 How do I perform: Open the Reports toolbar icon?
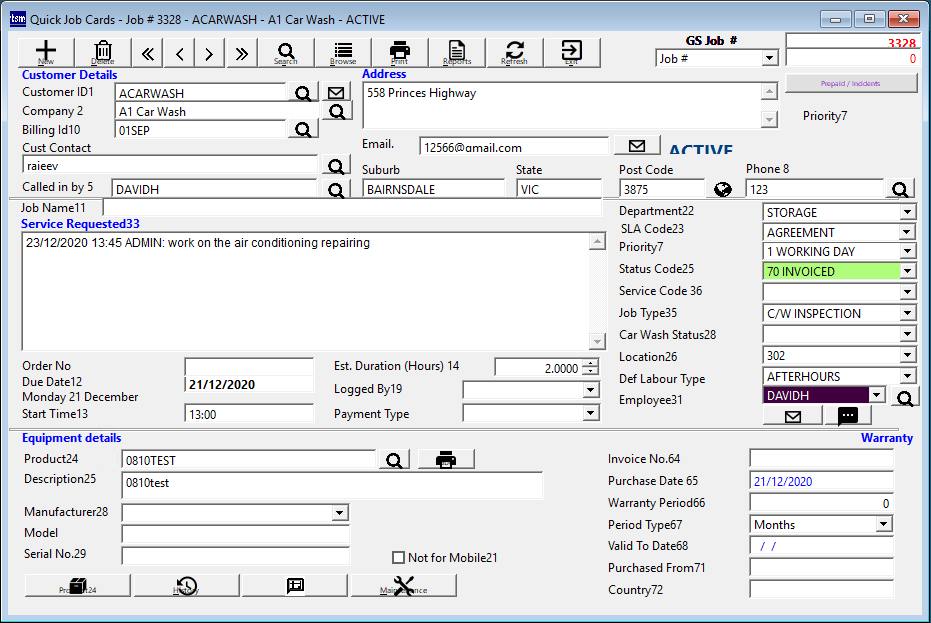point(457,53)
